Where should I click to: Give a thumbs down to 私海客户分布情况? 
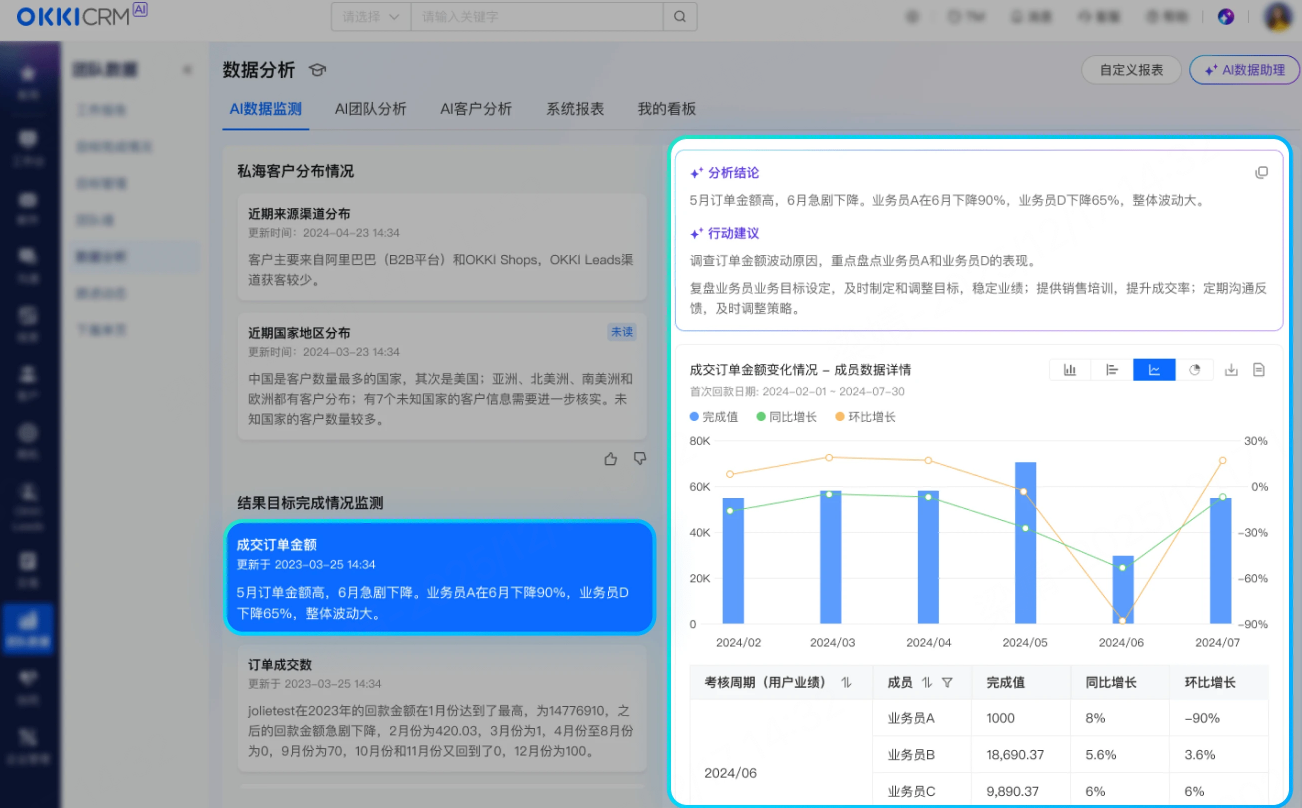(640, 459)
